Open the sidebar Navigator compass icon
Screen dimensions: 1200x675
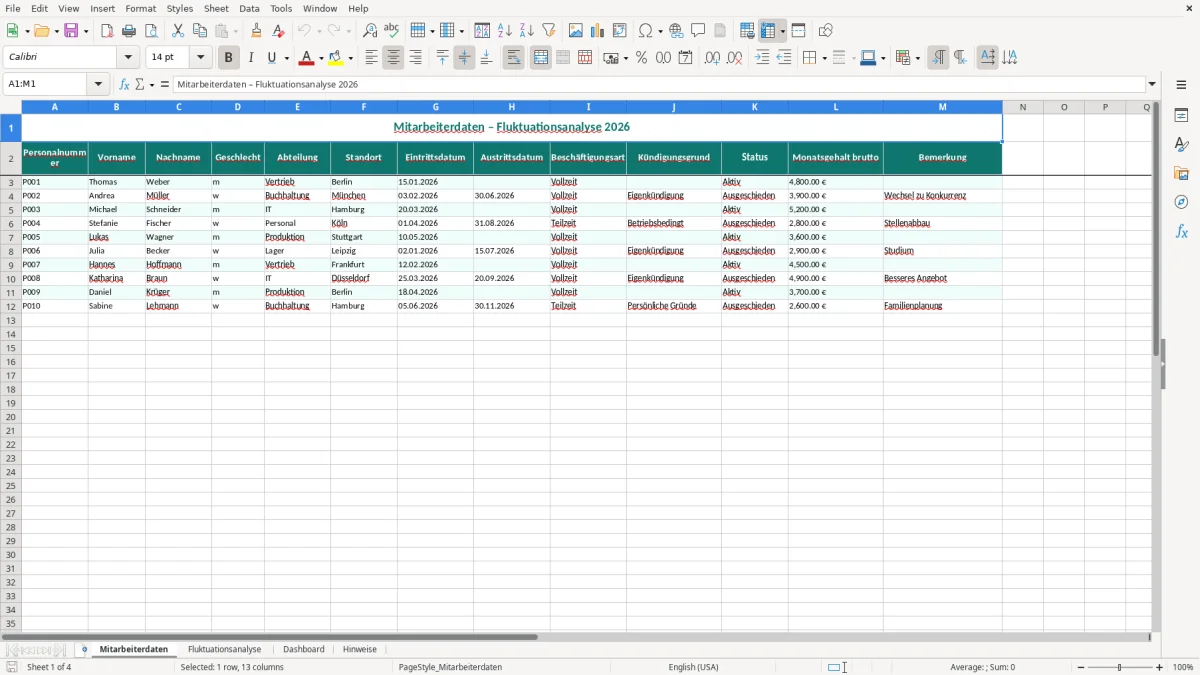[1182, 202]
